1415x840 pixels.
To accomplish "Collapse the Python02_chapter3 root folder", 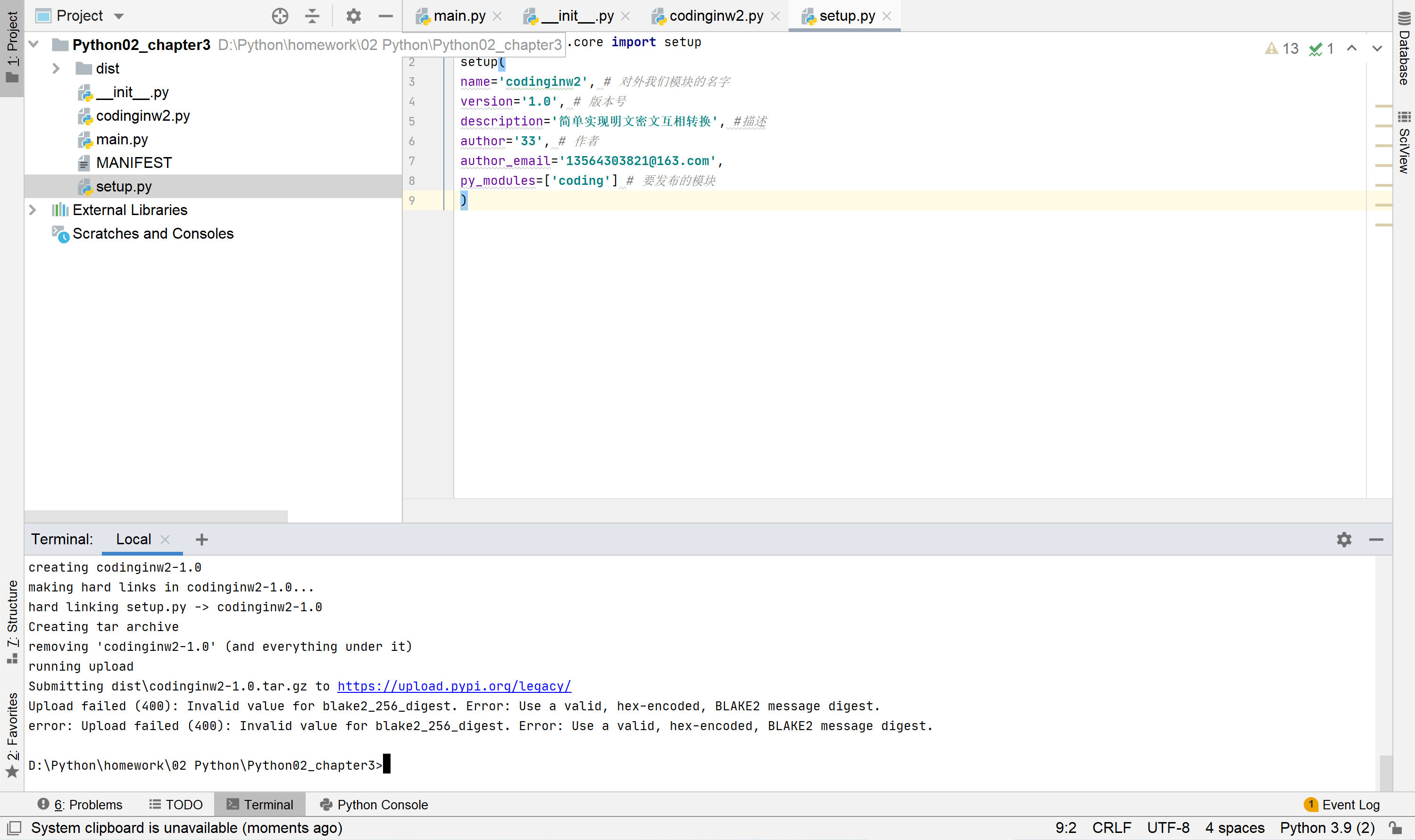I will 33,44.
